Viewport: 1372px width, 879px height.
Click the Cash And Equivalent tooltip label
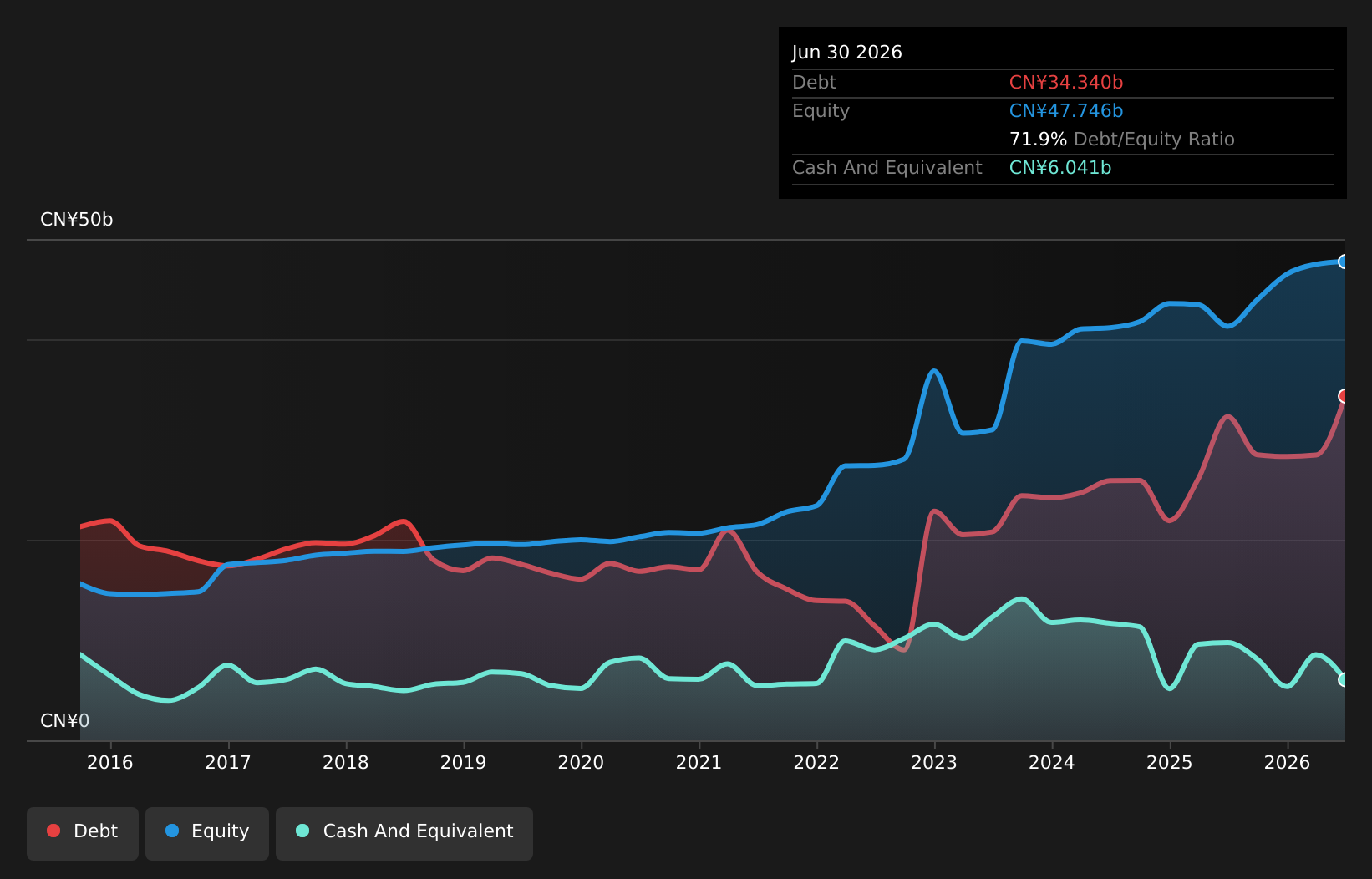[x=887, y=168]
